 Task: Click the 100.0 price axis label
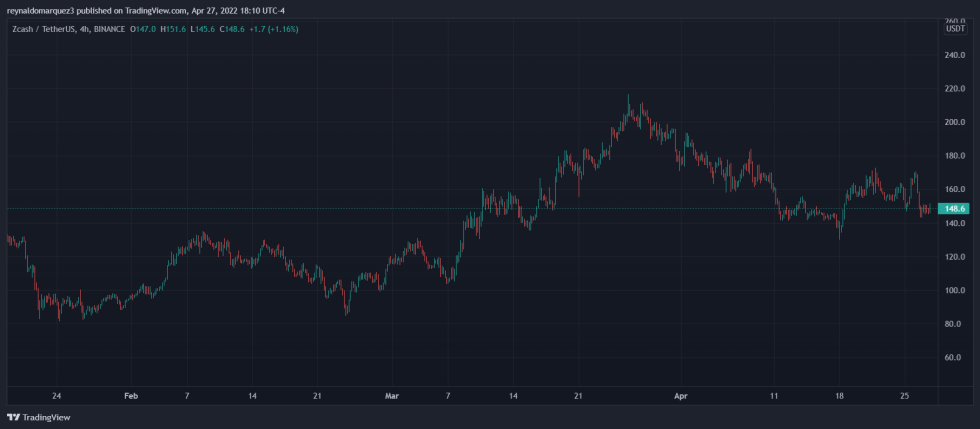click(x=955, y=290)
